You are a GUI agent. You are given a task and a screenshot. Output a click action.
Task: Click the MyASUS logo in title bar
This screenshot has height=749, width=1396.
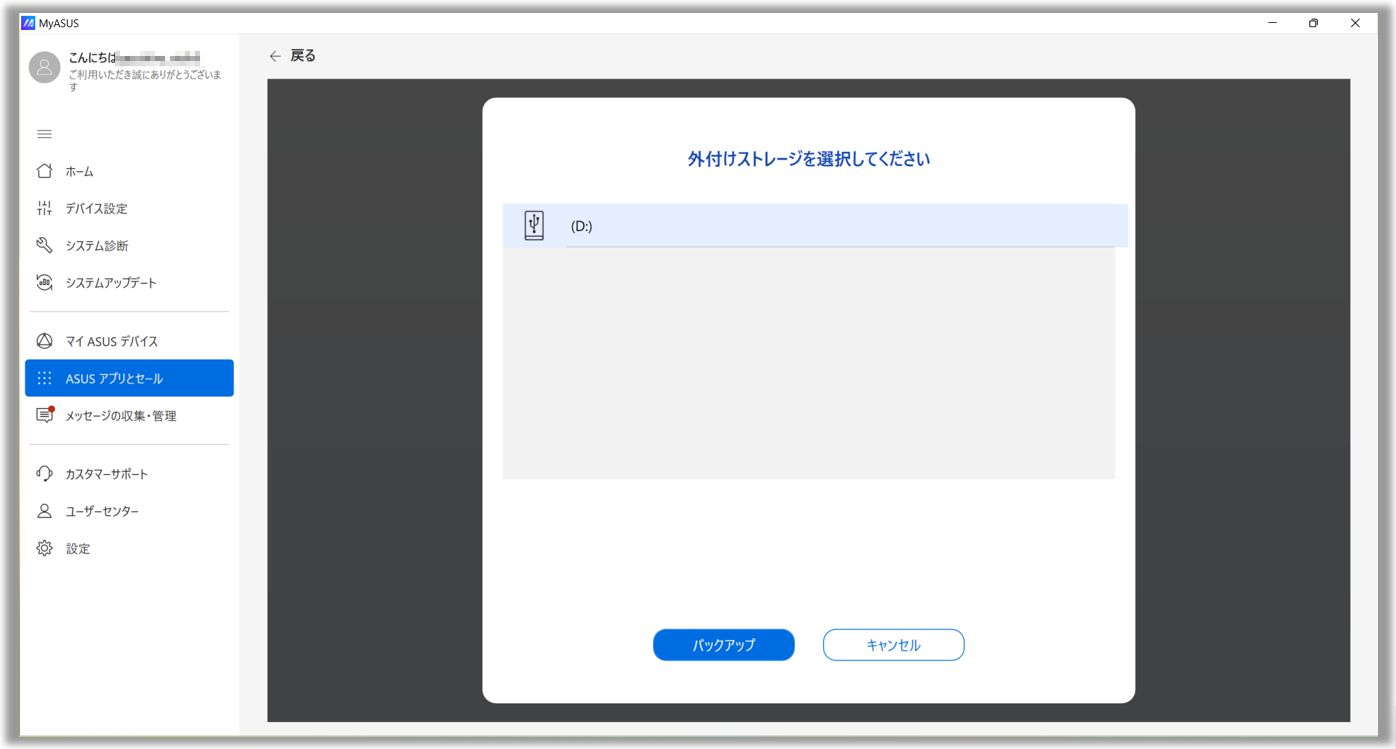coord(28,23)
